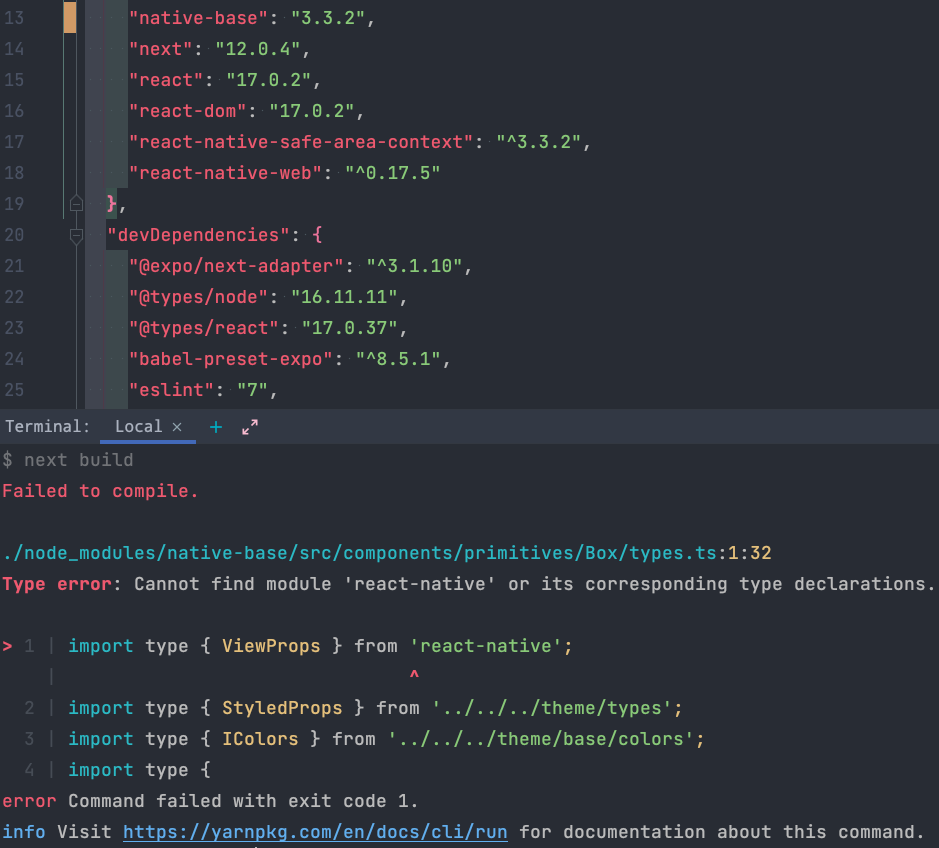Click the "react-native-safe-area-context" key
Viewport: 939px width, 848px height.
click(301, 142)
